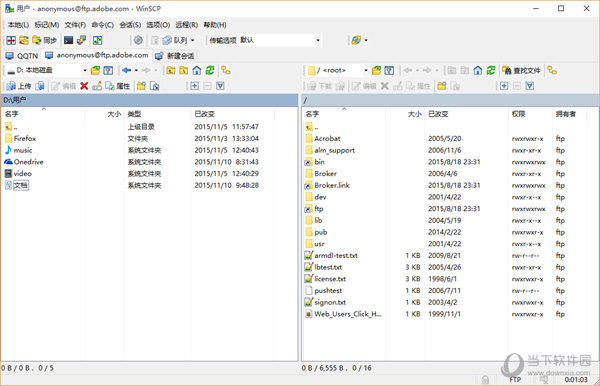Open the 命令(C) menu
Viewport: 600px width, 386px height.
[103, 25]
